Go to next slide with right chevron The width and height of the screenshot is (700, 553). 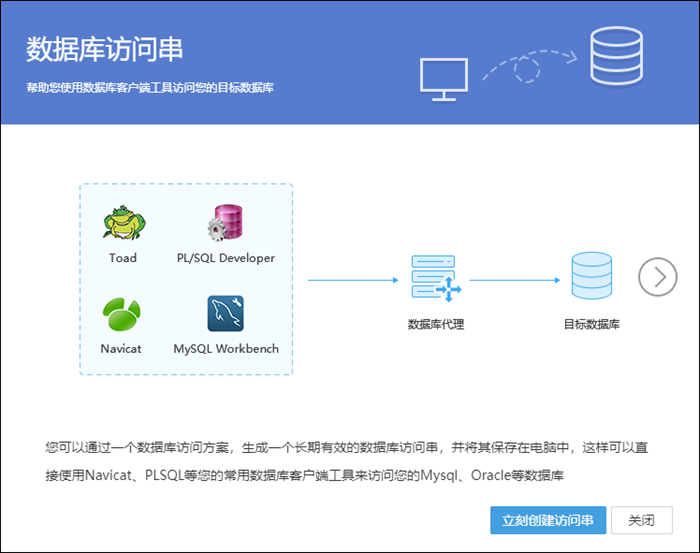(658, 276)
